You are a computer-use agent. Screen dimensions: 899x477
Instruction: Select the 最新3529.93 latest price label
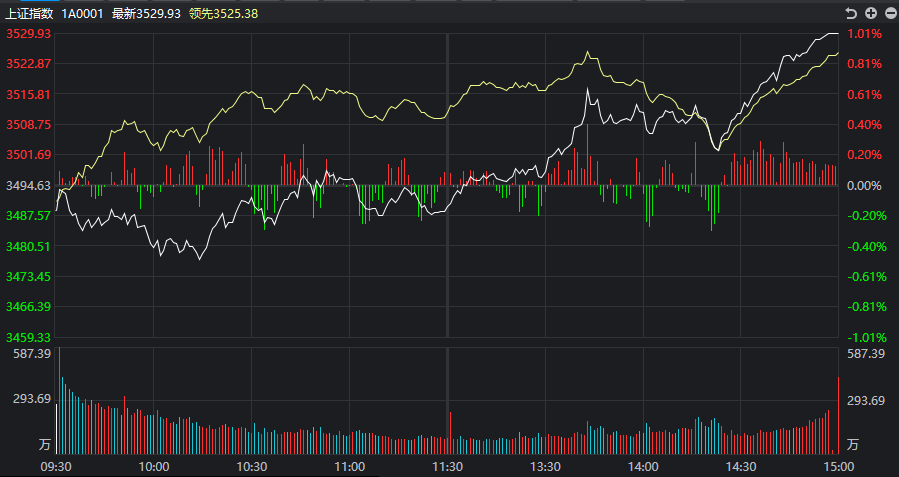pyautogui.click(x=146, y=13)
